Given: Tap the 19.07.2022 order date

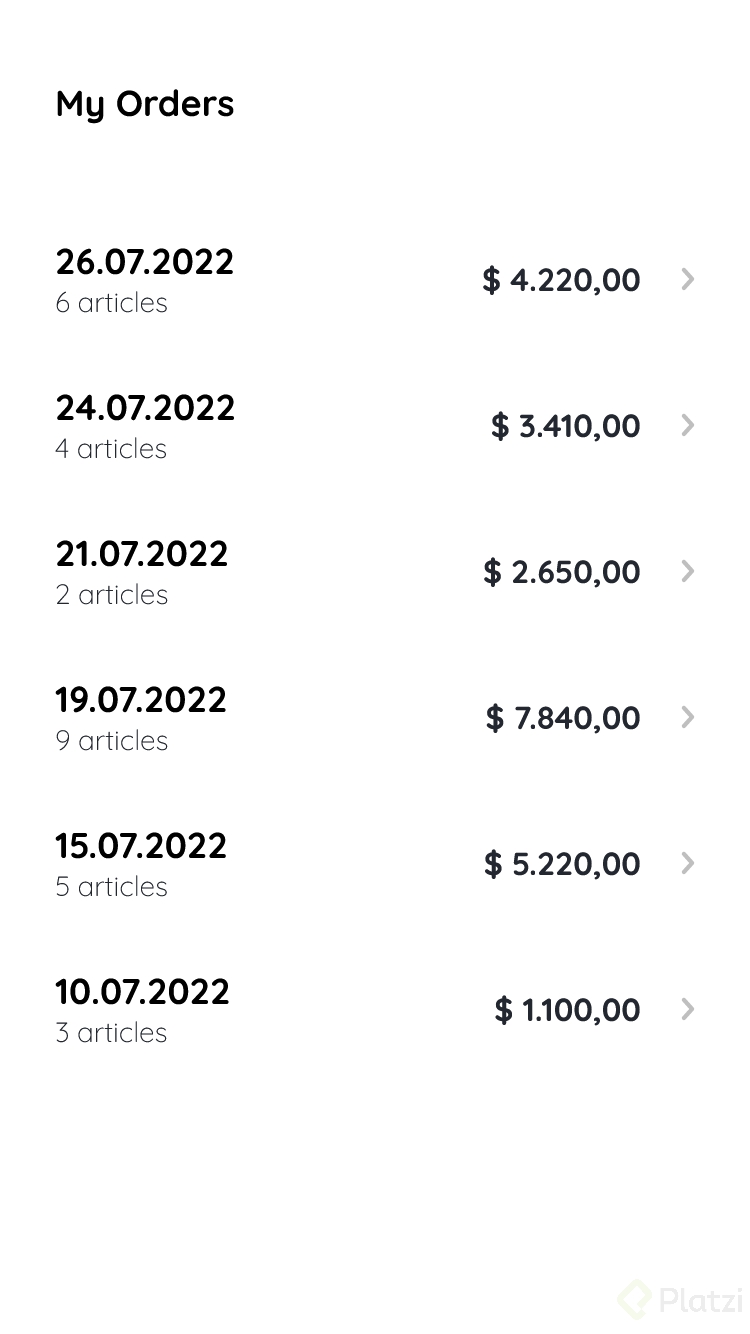Looking at the screenshot, I should (x=141, y=700).
